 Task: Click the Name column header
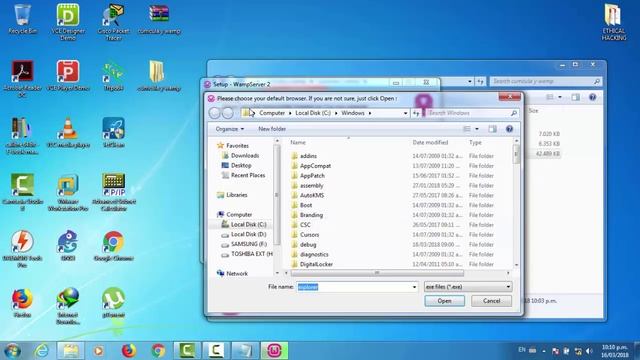[298, 142]
